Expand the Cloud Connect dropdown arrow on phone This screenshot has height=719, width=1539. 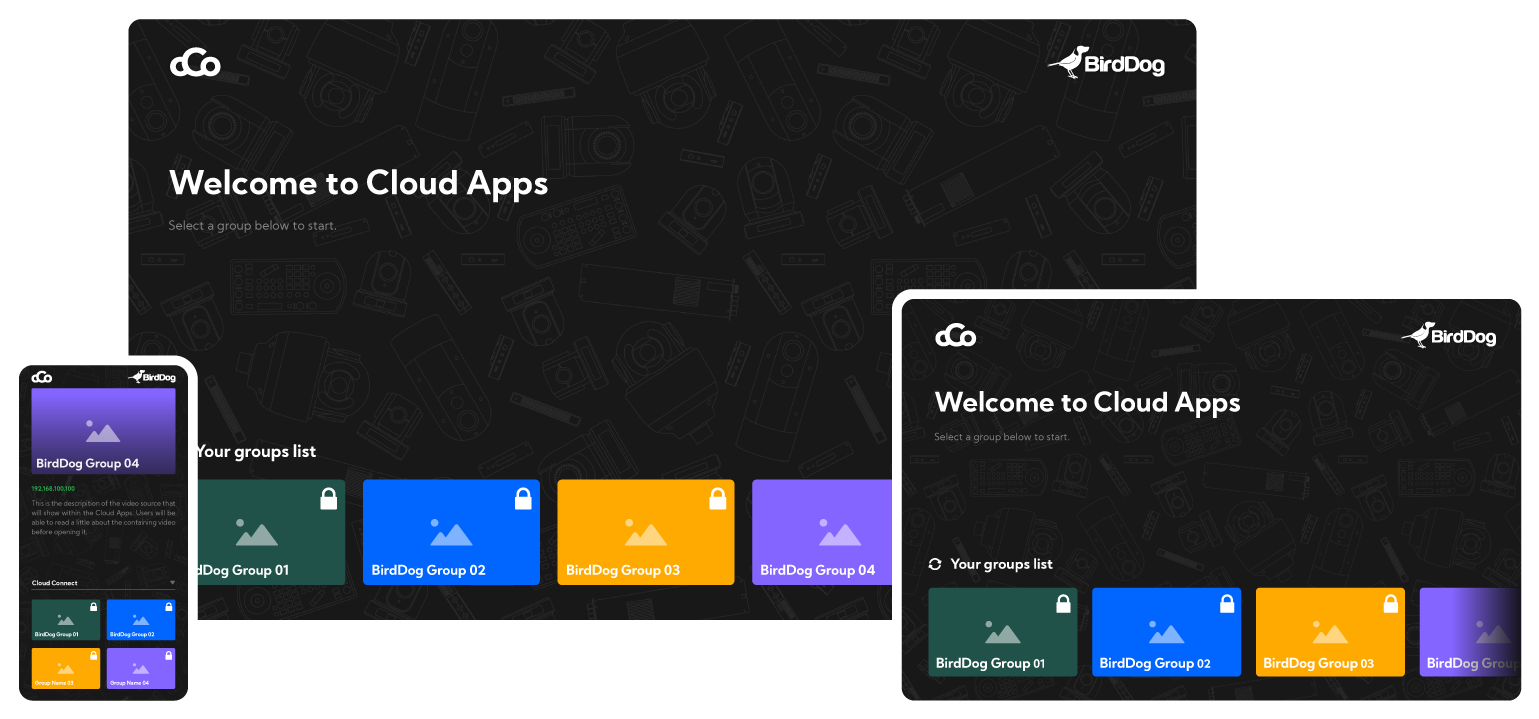(x=172, y=582)
